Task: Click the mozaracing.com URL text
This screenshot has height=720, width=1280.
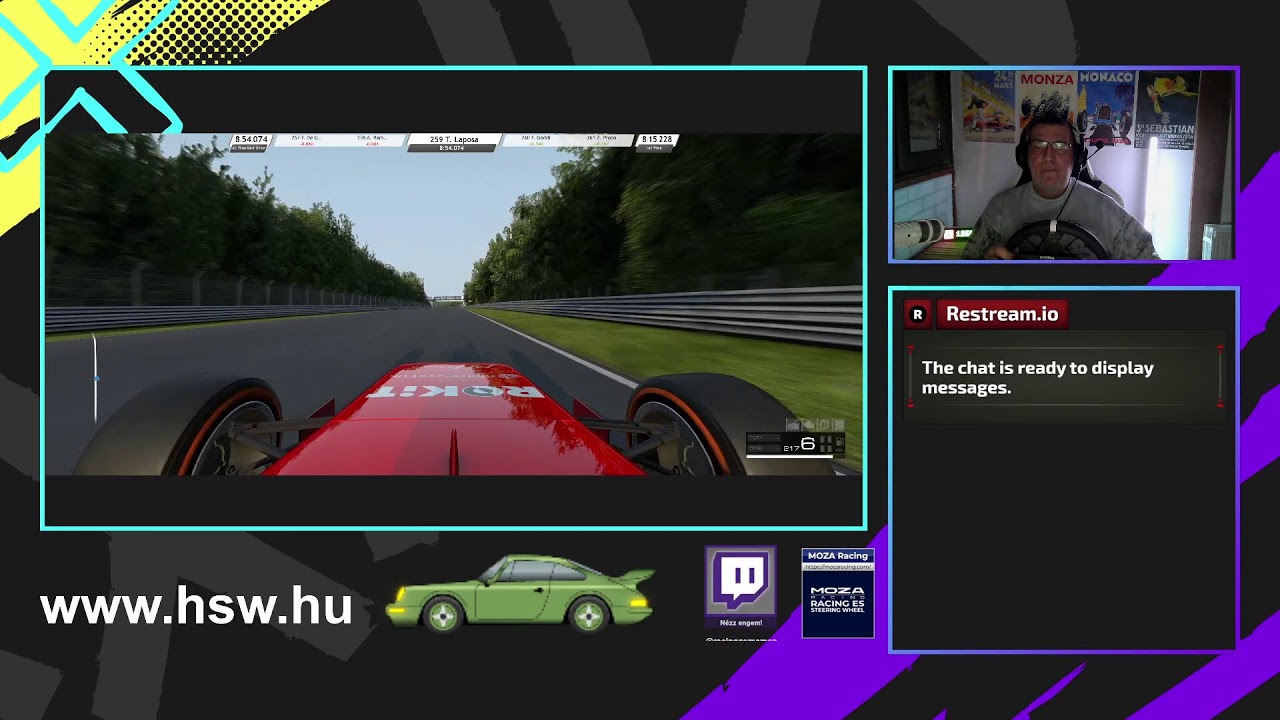Action: pos(838,567)
